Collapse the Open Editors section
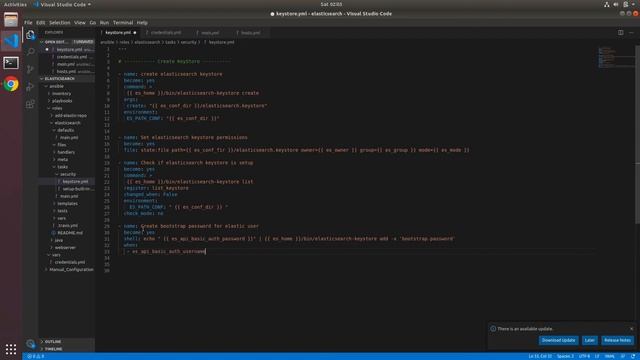This screenshot has width=640, height=360. (67, 42)
